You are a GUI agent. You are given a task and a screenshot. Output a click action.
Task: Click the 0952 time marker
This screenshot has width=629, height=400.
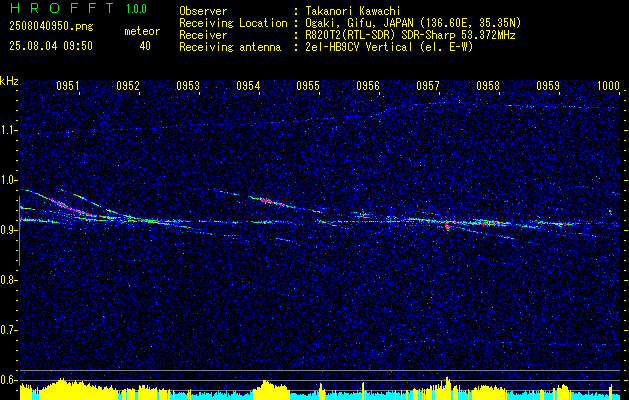pos(128,85)
